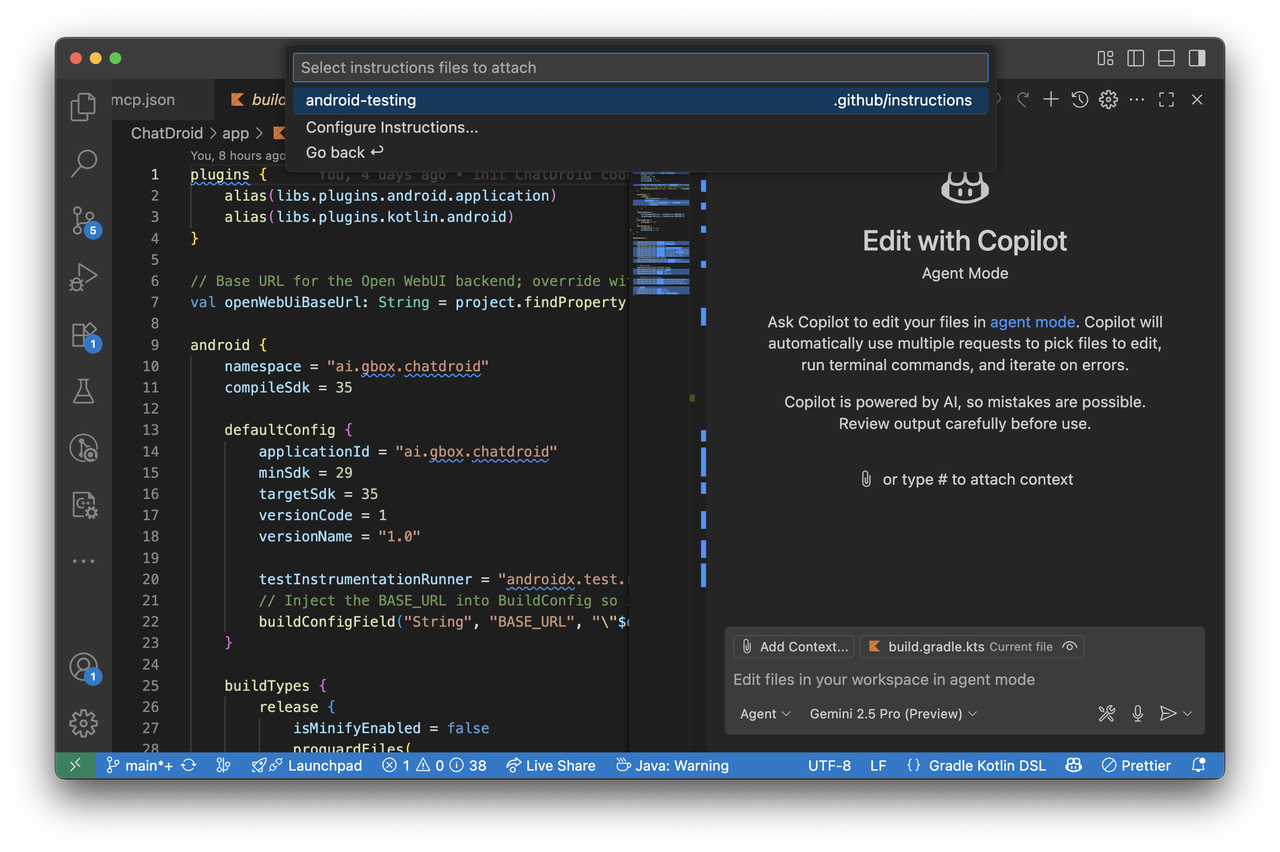The height and width of the screenshot is (852, 1280).
Task: Open the Manage gear in activity bar
Action: pyautogui.click(x=83, y=723)
